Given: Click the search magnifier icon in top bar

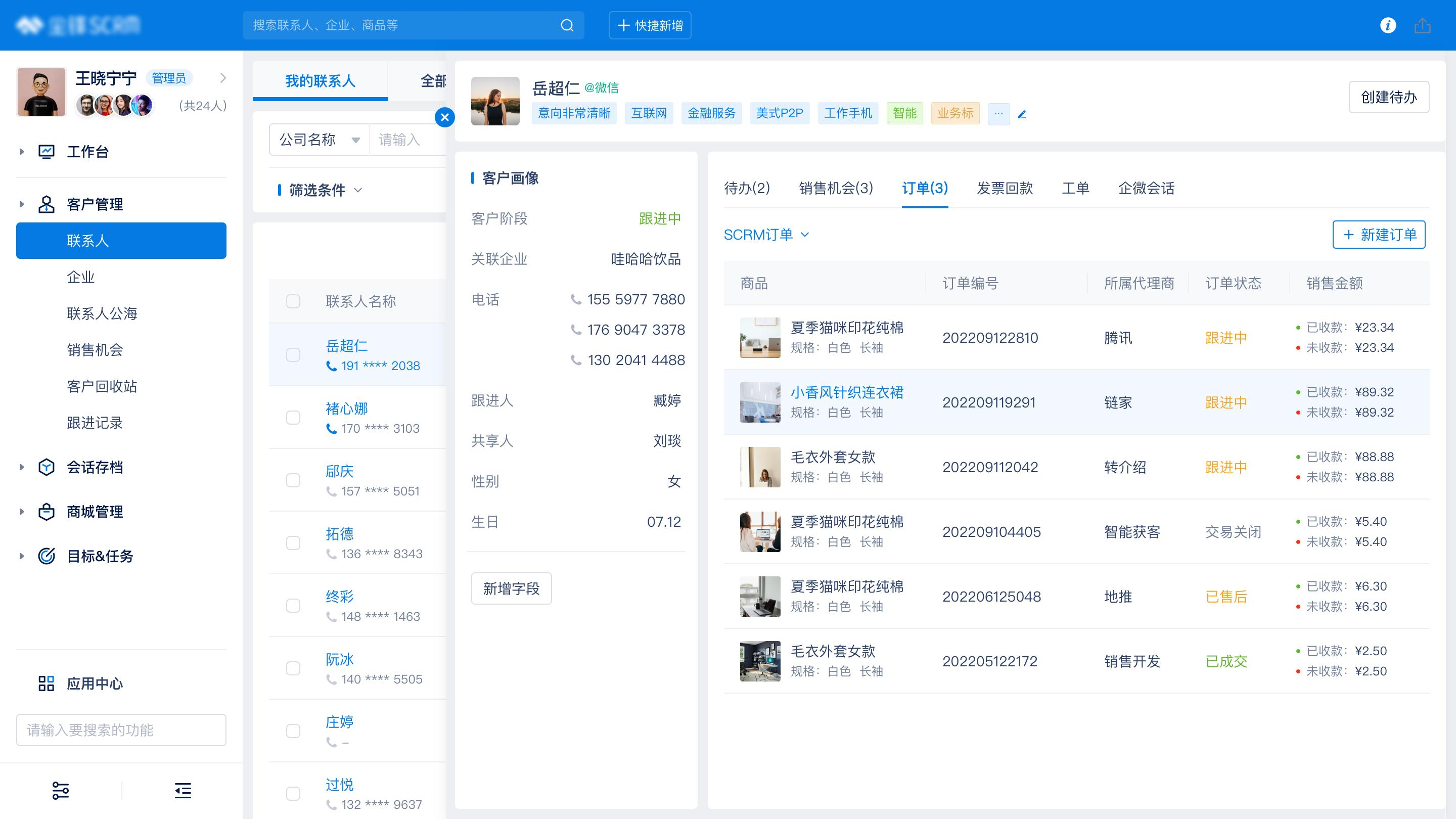Looking at the screenshot, I should 567,25.
